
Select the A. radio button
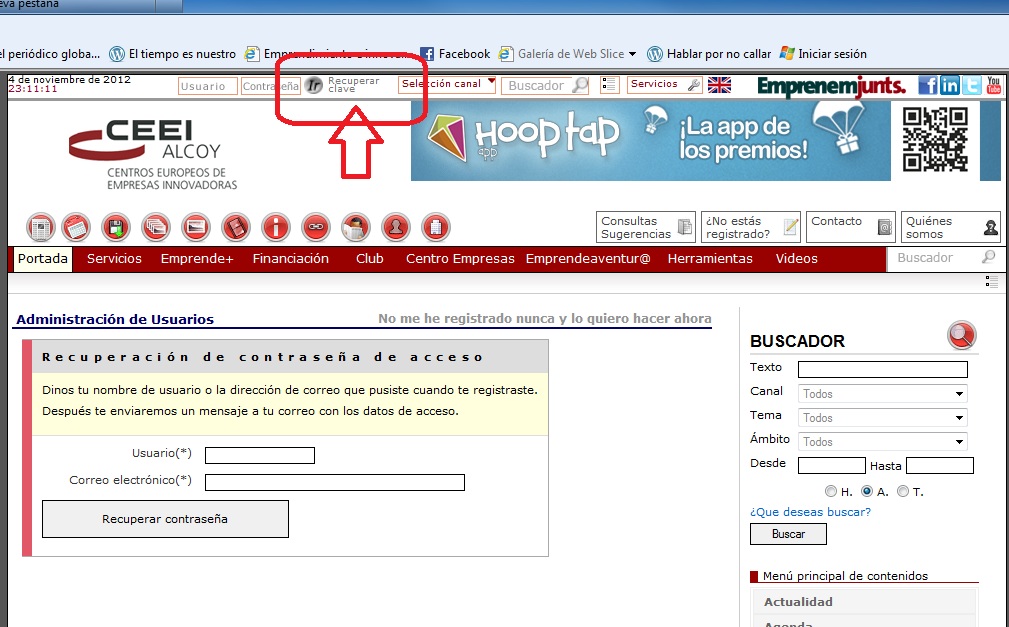click(867, 491)
